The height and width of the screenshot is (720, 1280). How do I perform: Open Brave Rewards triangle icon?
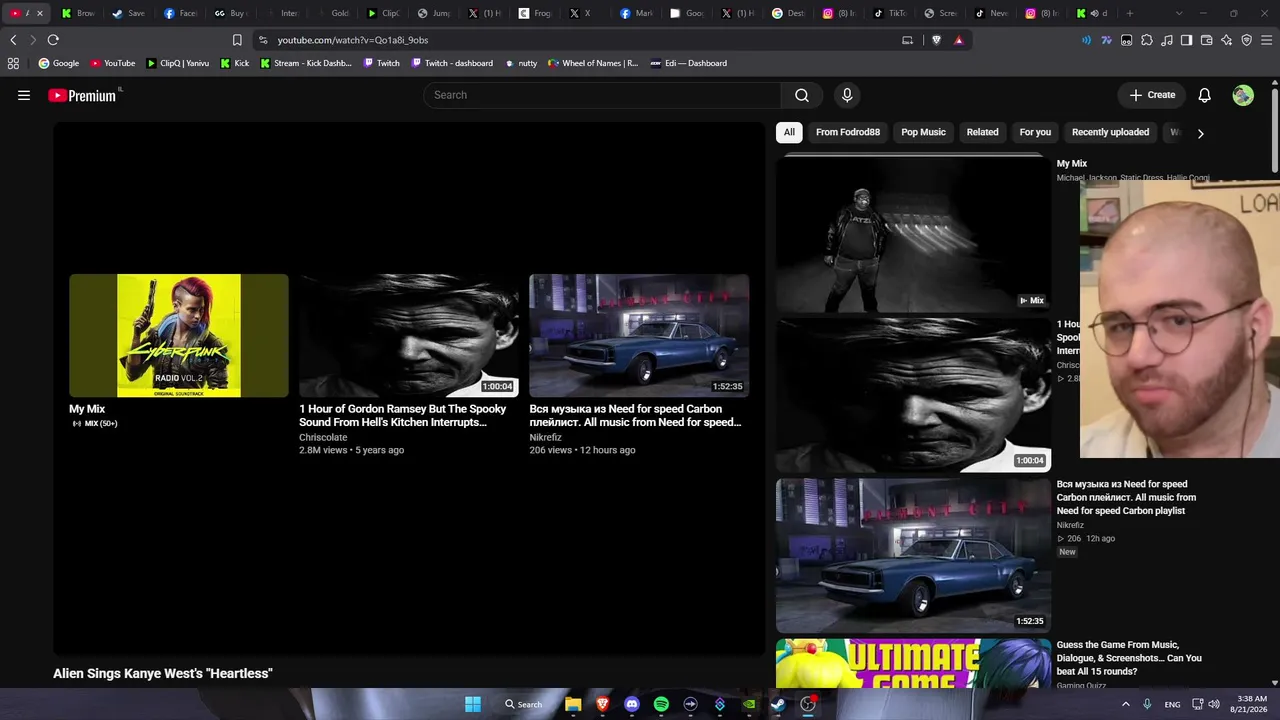tap(959, 40)
